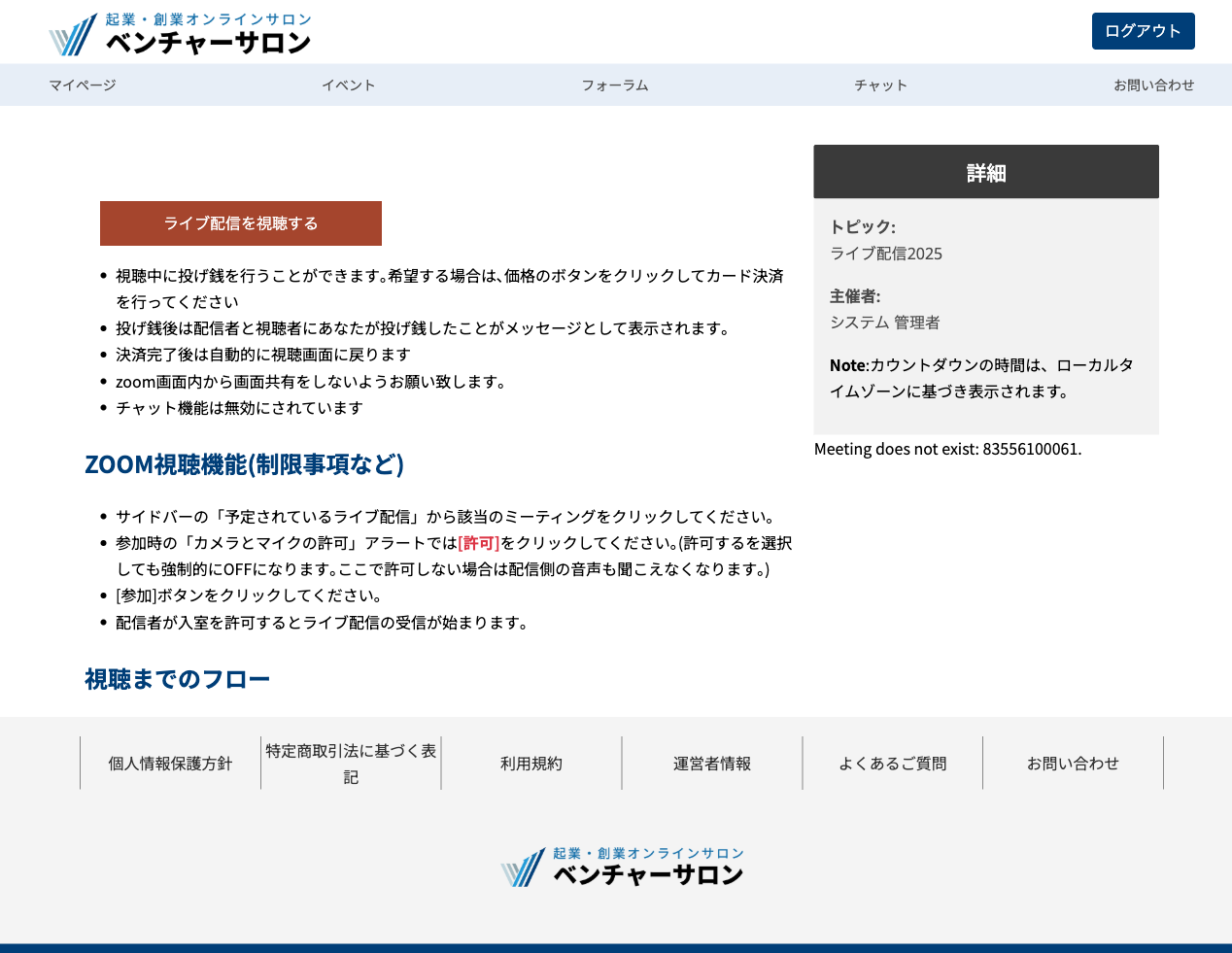Open the 利用規約 footer link
This screenshot has width=1232, height=953.
click(530, 764)
